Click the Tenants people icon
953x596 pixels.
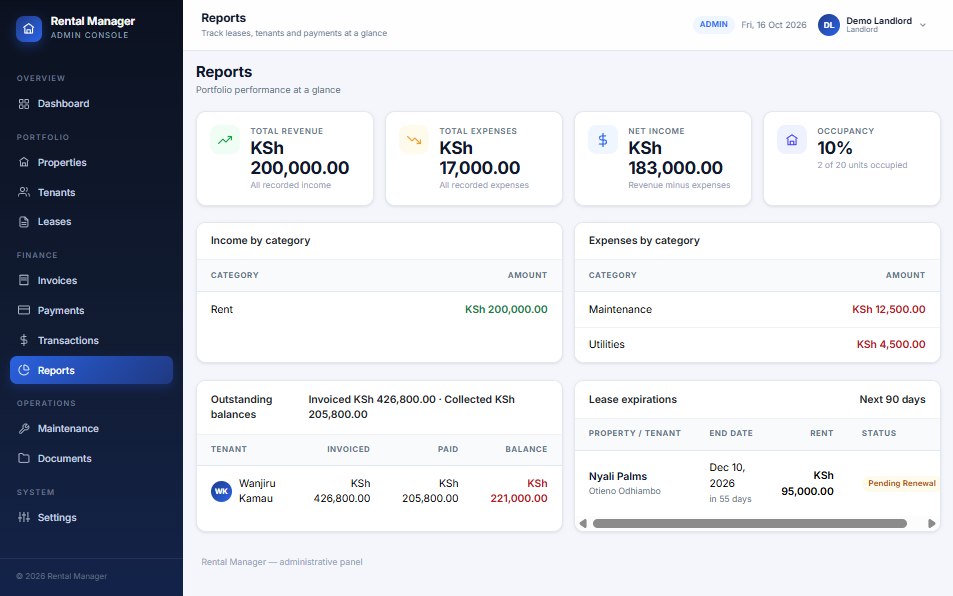click(x=24, y=192)
